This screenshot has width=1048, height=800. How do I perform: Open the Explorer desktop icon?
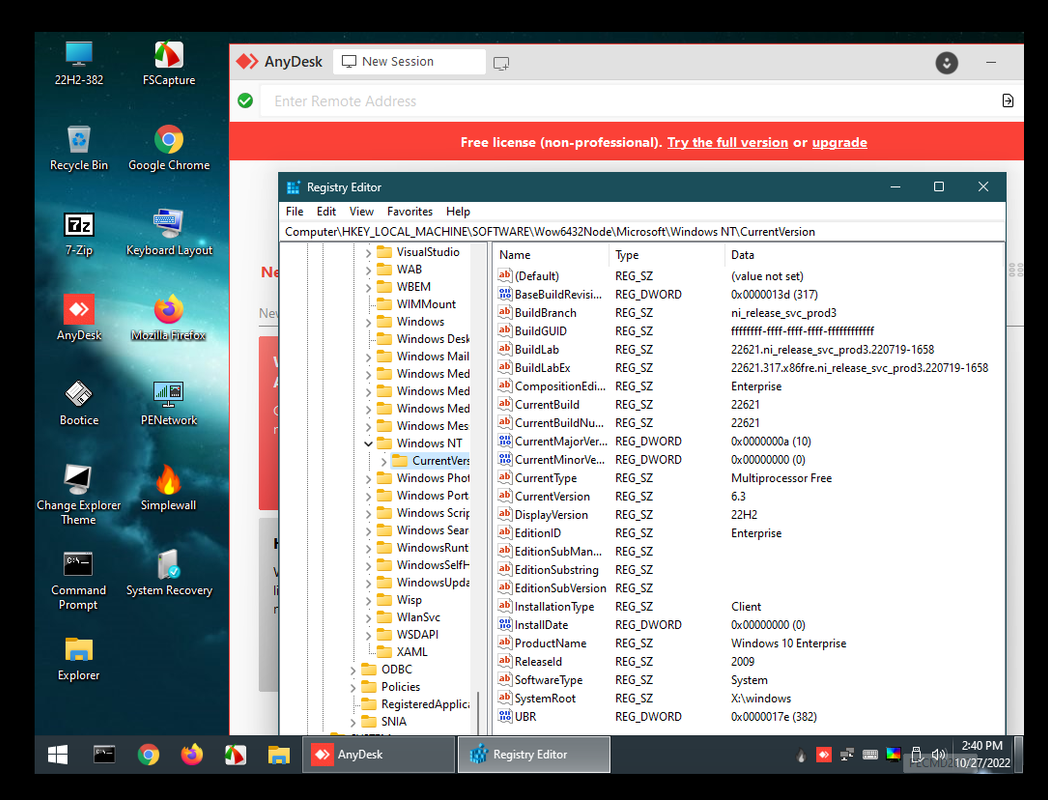[79, 658]
